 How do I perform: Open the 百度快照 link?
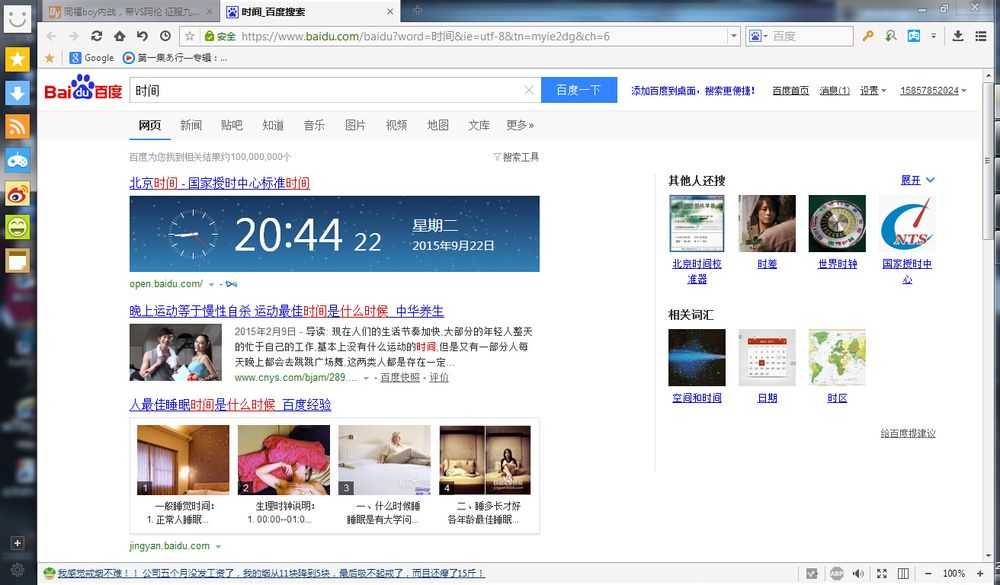[x=400, y=378]
